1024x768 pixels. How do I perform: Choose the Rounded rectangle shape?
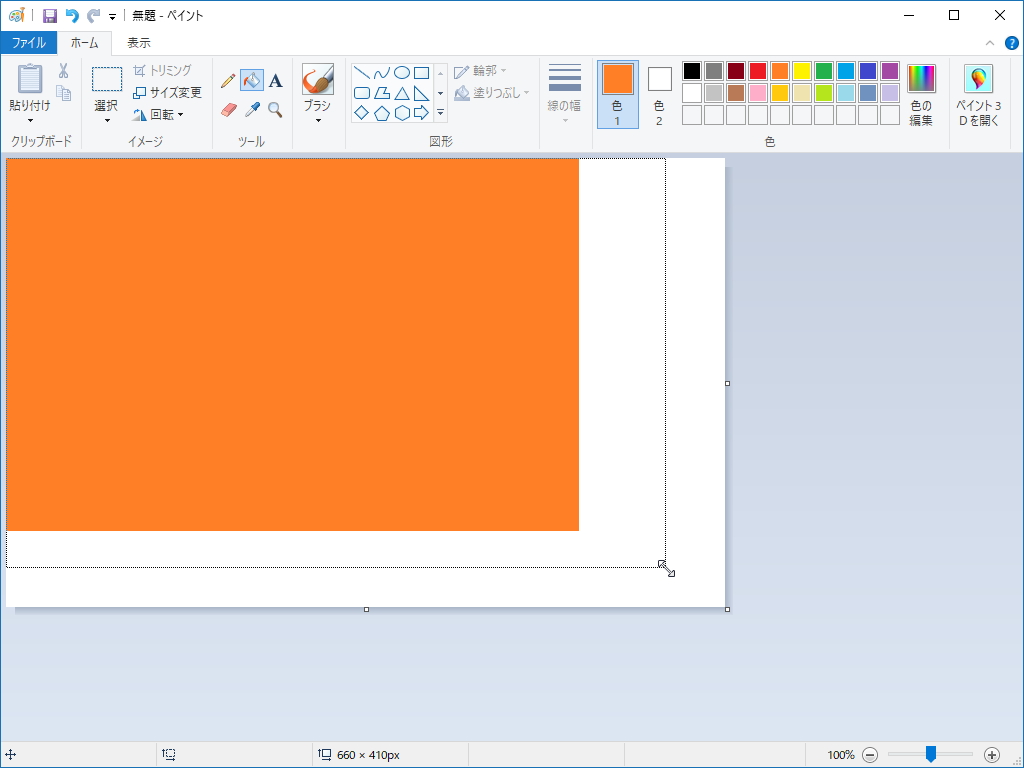(x=361, y=93)
